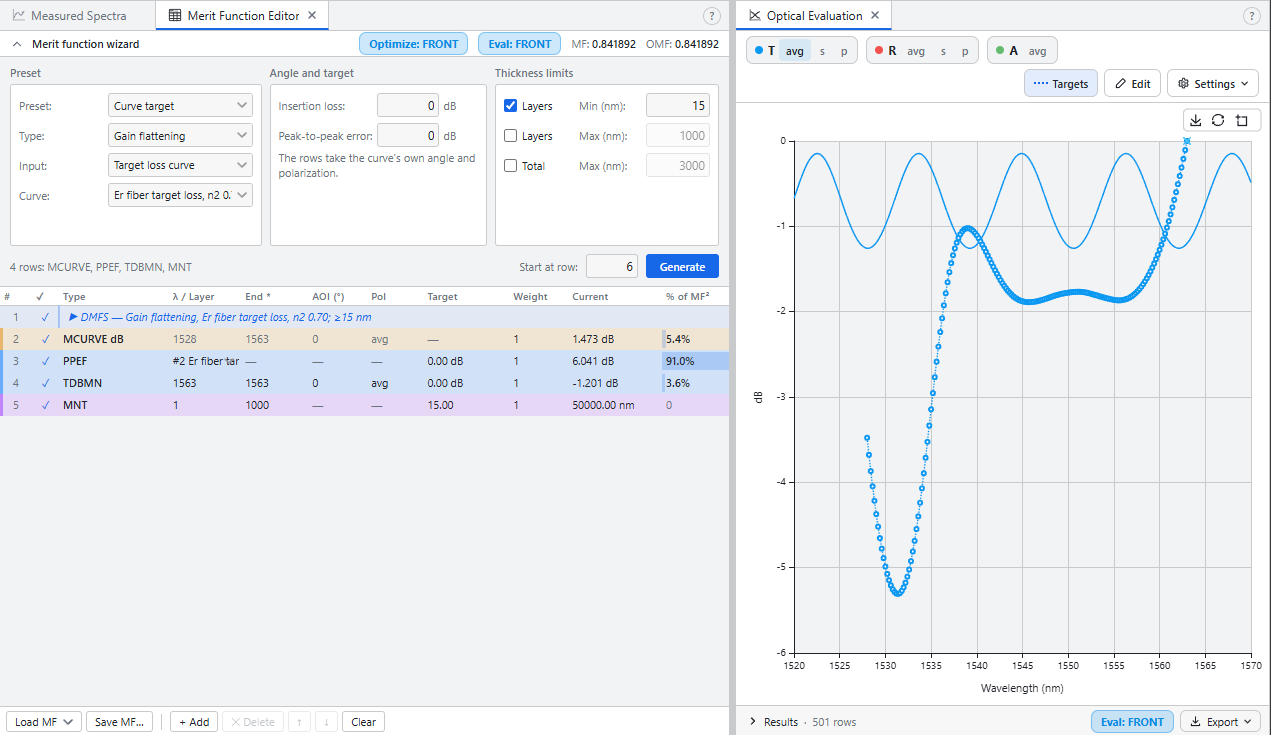
Task: Enable Total maximum thickness checkbox
Action: tap(511, 166)
